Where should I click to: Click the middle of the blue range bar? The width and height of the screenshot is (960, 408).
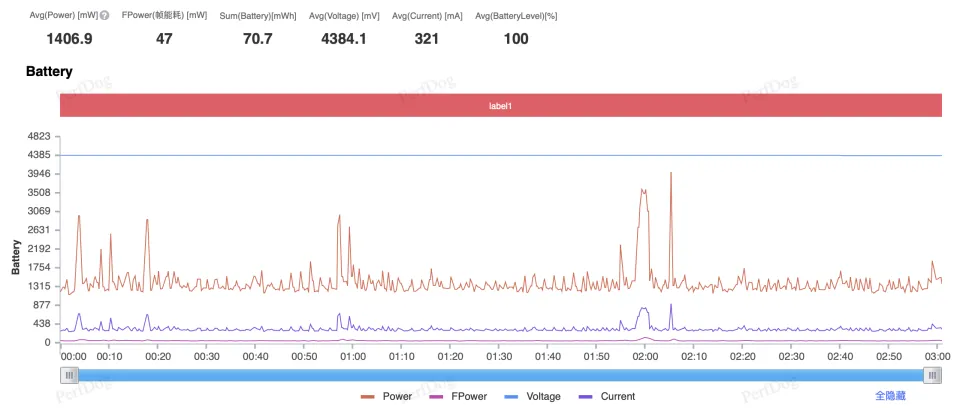tap(500, 375)
